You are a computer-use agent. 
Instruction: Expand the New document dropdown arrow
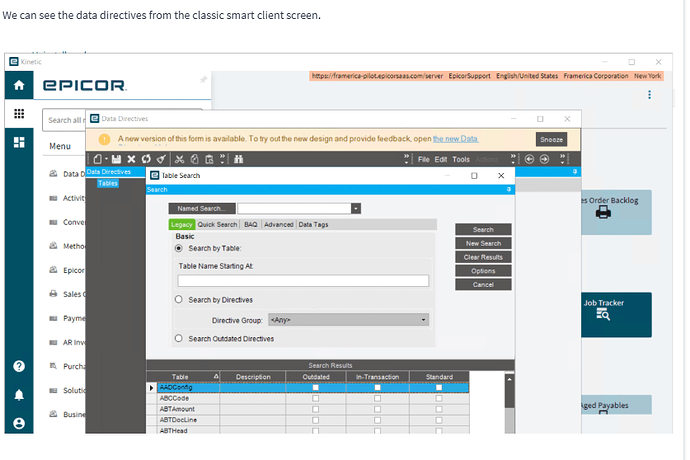pos(106,159)
